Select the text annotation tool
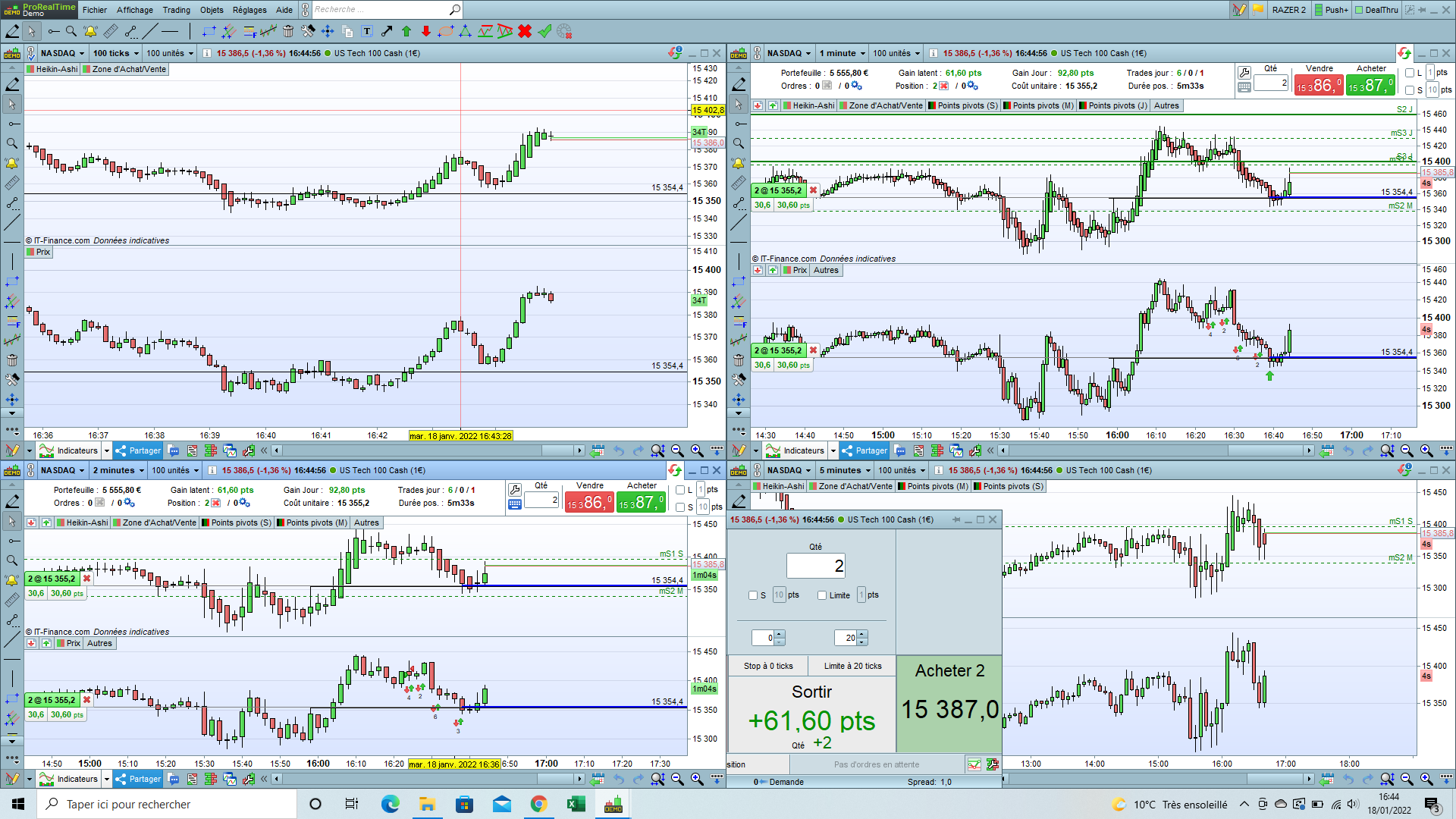The width and height of the screenshot is (1456, 819). 367,31
